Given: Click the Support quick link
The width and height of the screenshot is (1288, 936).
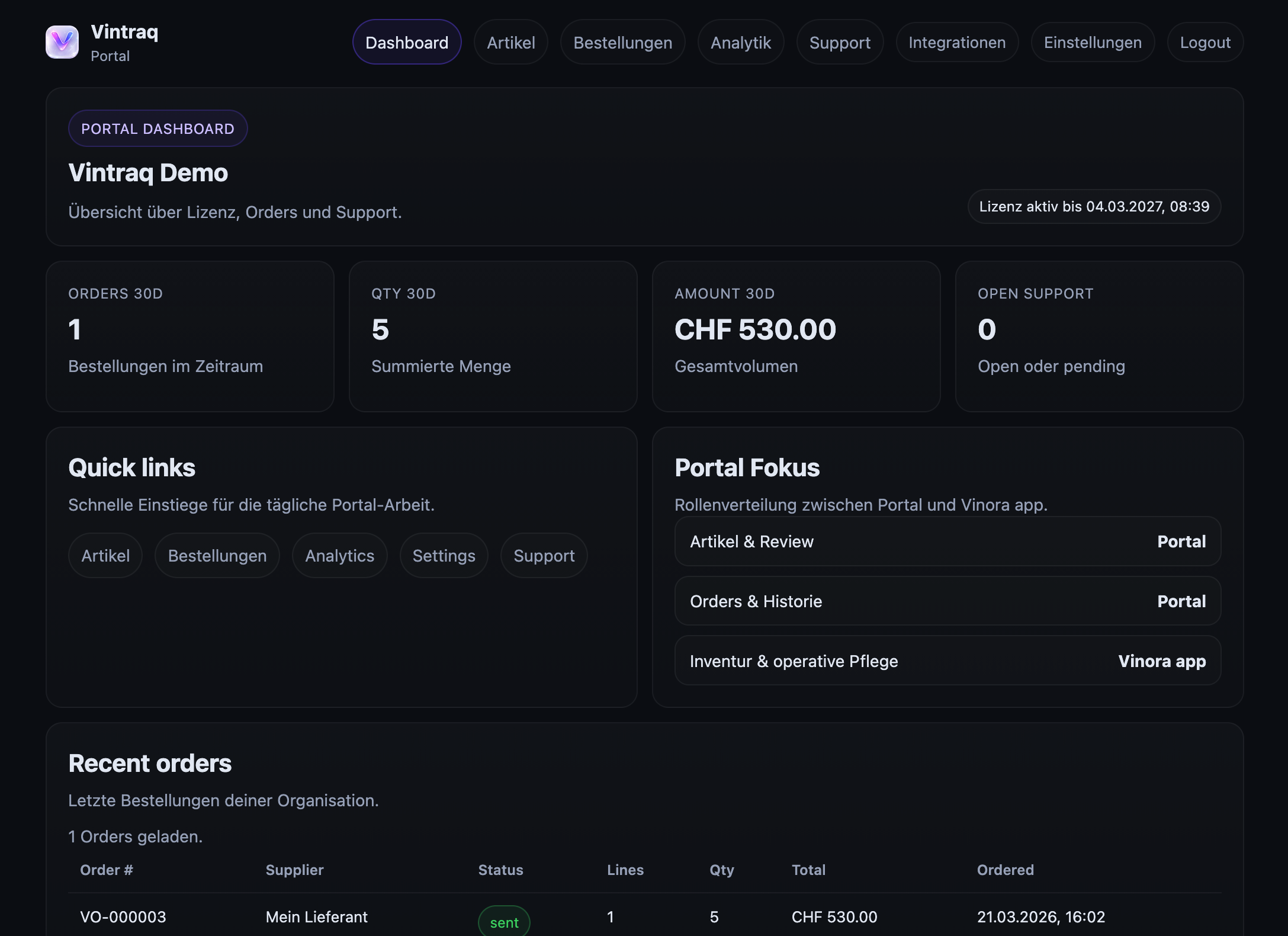Looking at the screenshot, I should (x=544, y=555).
